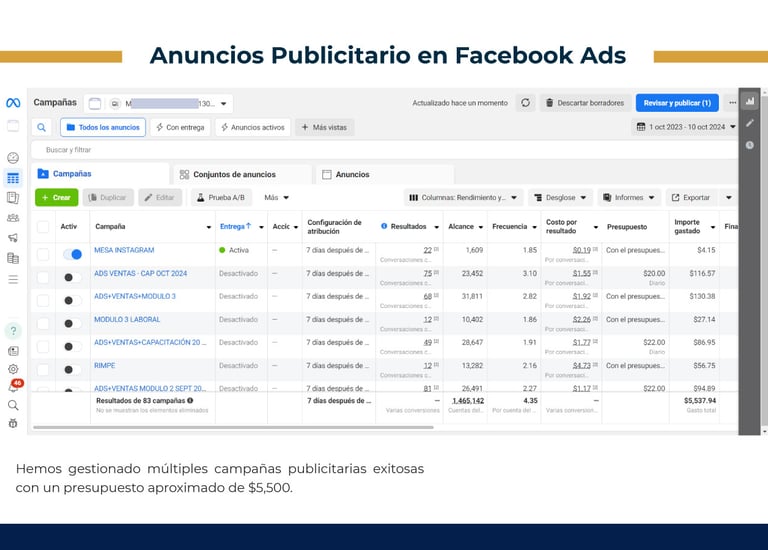Viewport: 768px width, 550px height.
Task: Open the search magnifier in the views bar
Action: pyautogui.click(x=42, y=127)
